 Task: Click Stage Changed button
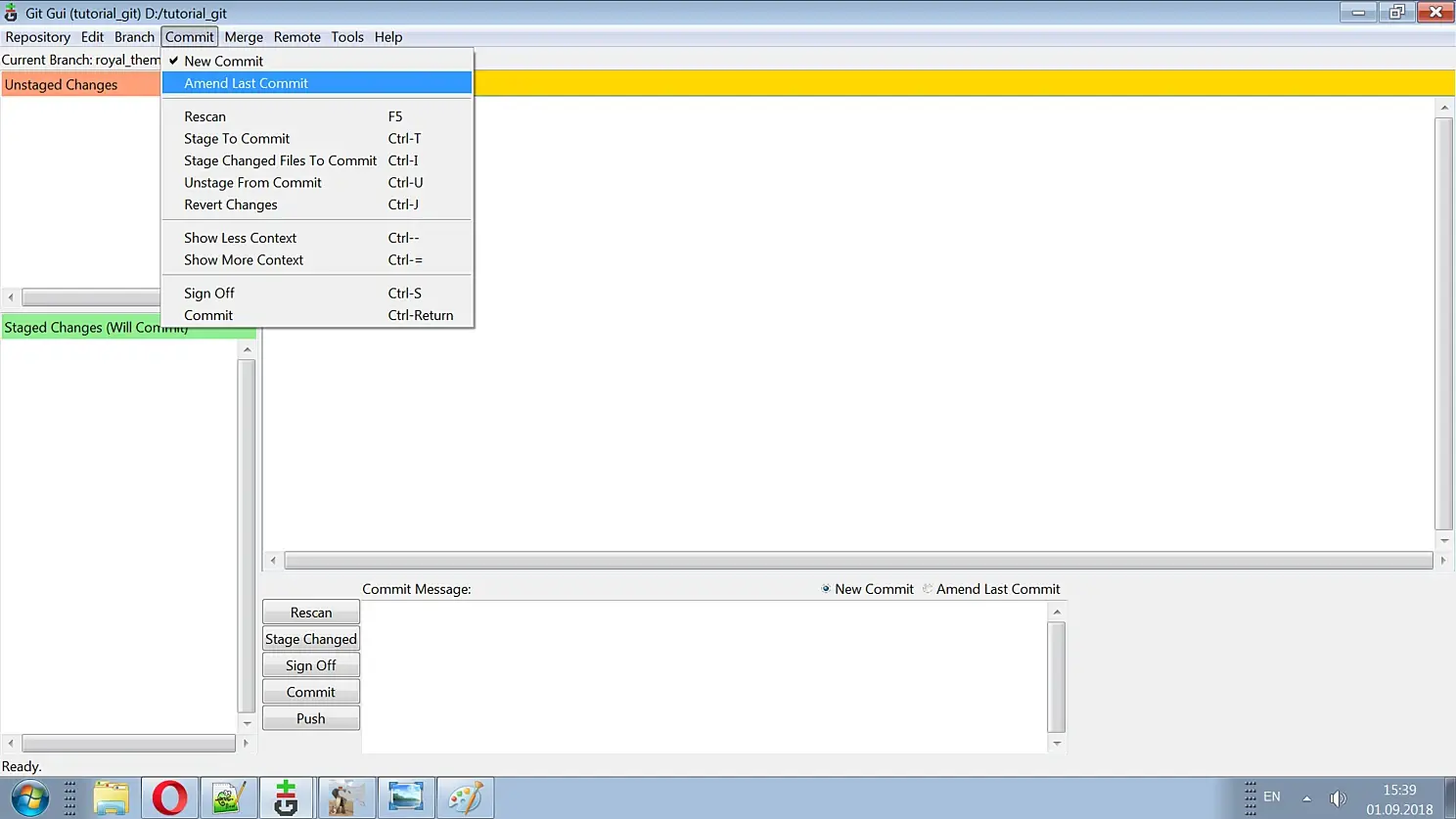(311, 639)
